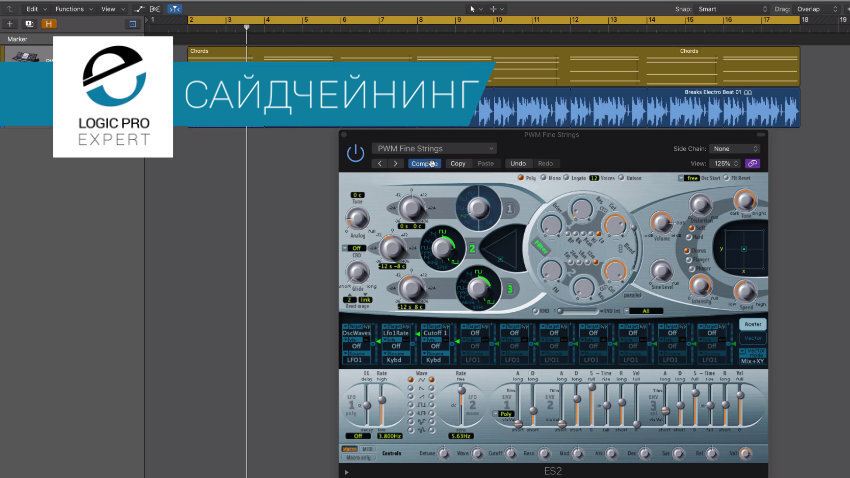This screenshot has height=478, width=850.
Task: Select the Hard distortion radio button
Action: [690, 237]
